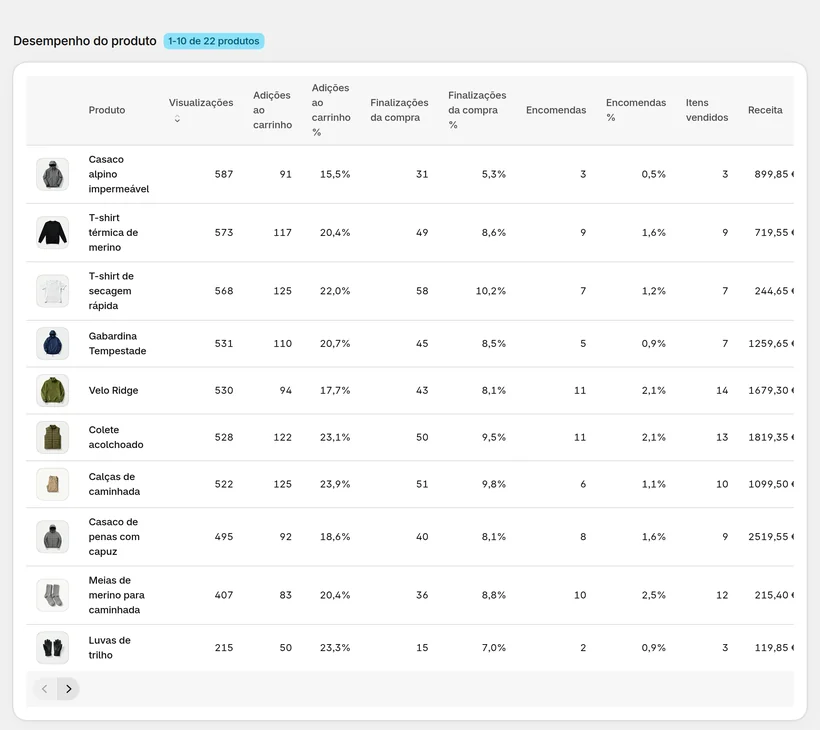Click revenue value 1679,30 €
The width and height of the screenshot is (820, 730).
pos(771,391)
